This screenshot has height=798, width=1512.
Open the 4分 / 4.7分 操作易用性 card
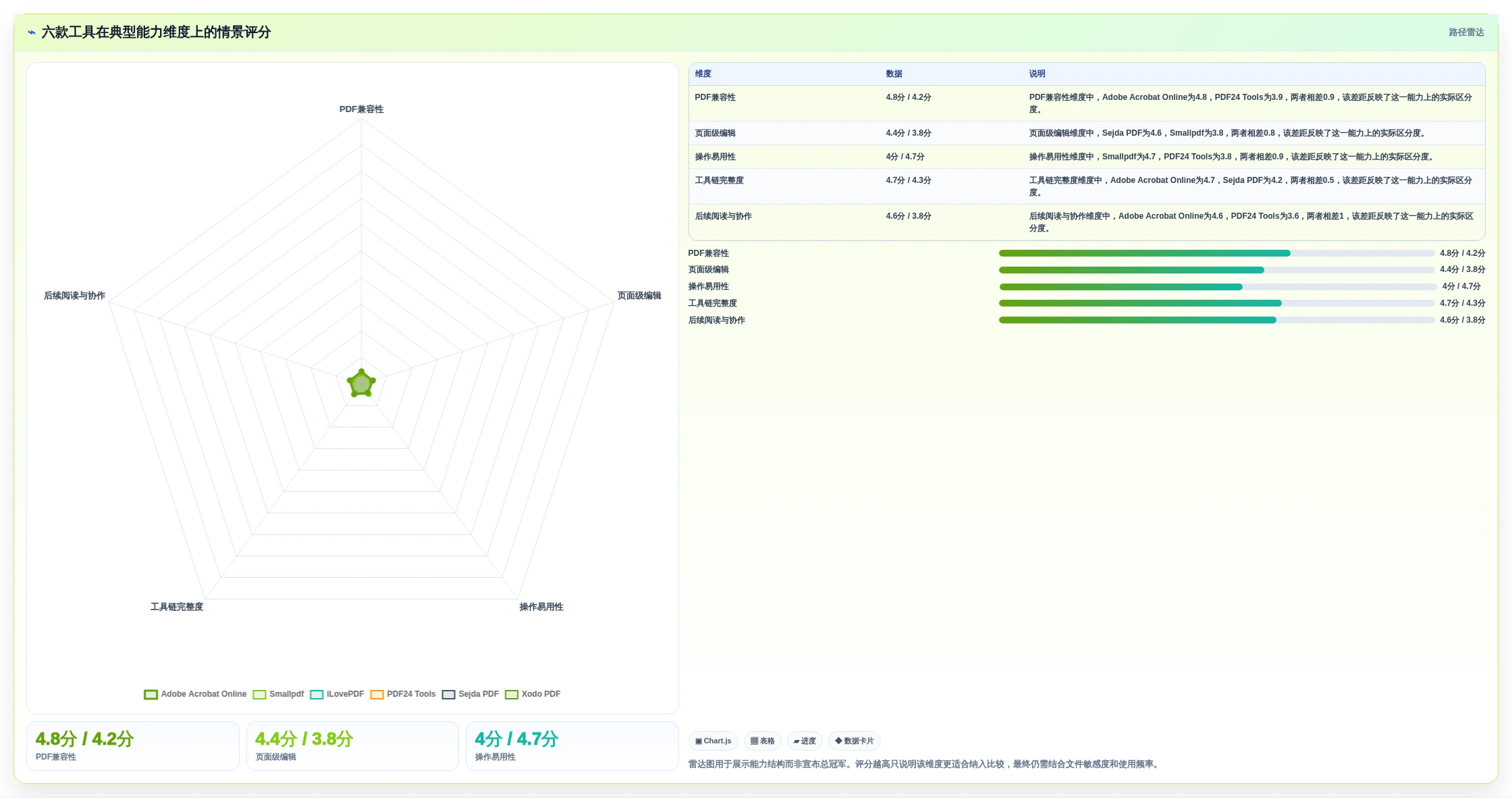572,746
